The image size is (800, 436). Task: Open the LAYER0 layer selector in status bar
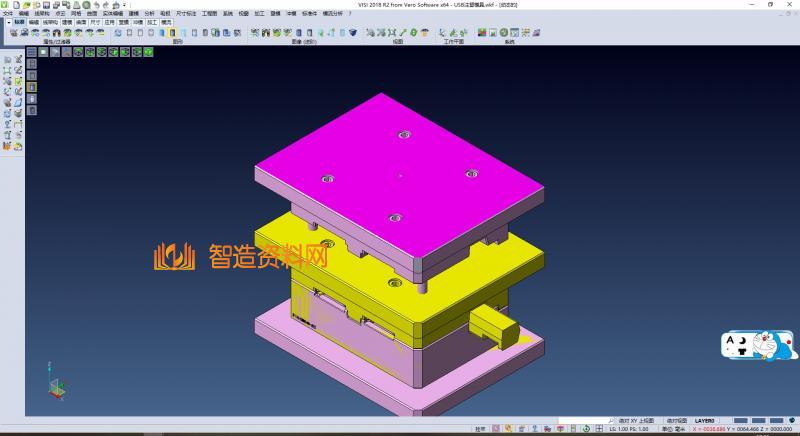coord(706,421)
